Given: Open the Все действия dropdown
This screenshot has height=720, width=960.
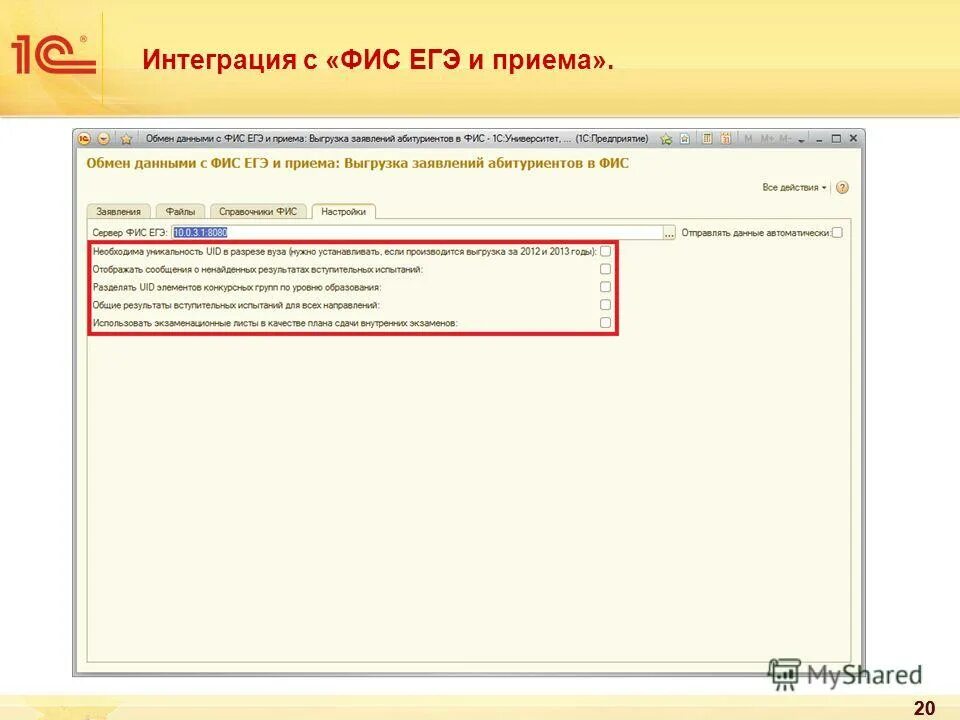Looking at the screenshot, I should click(795, 186).
